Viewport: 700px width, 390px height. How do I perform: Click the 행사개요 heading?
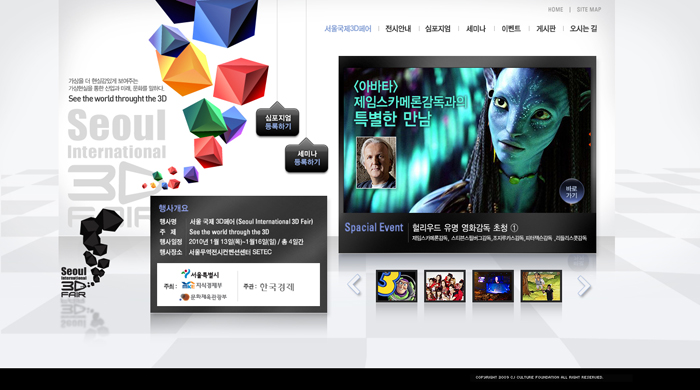coord(174,208)
